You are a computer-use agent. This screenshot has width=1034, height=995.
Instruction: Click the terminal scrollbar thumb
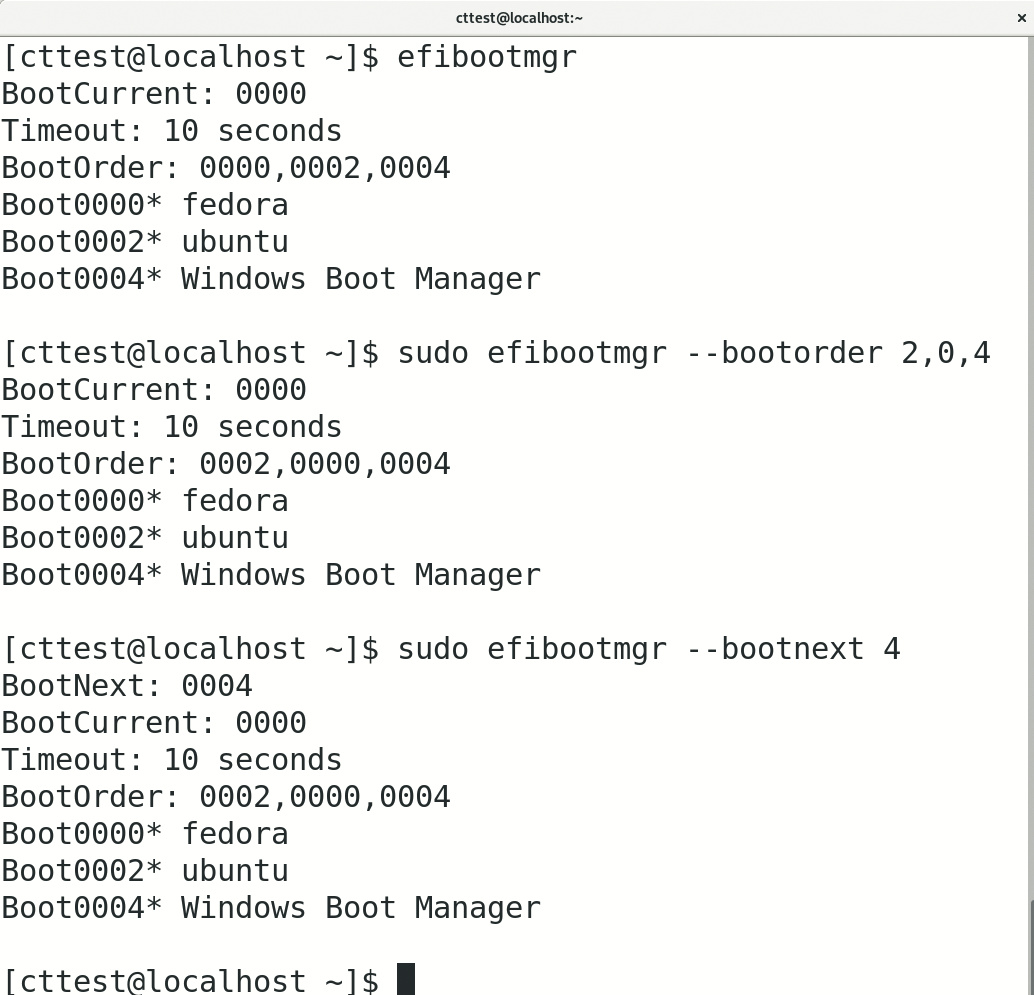coord(1029,946)
